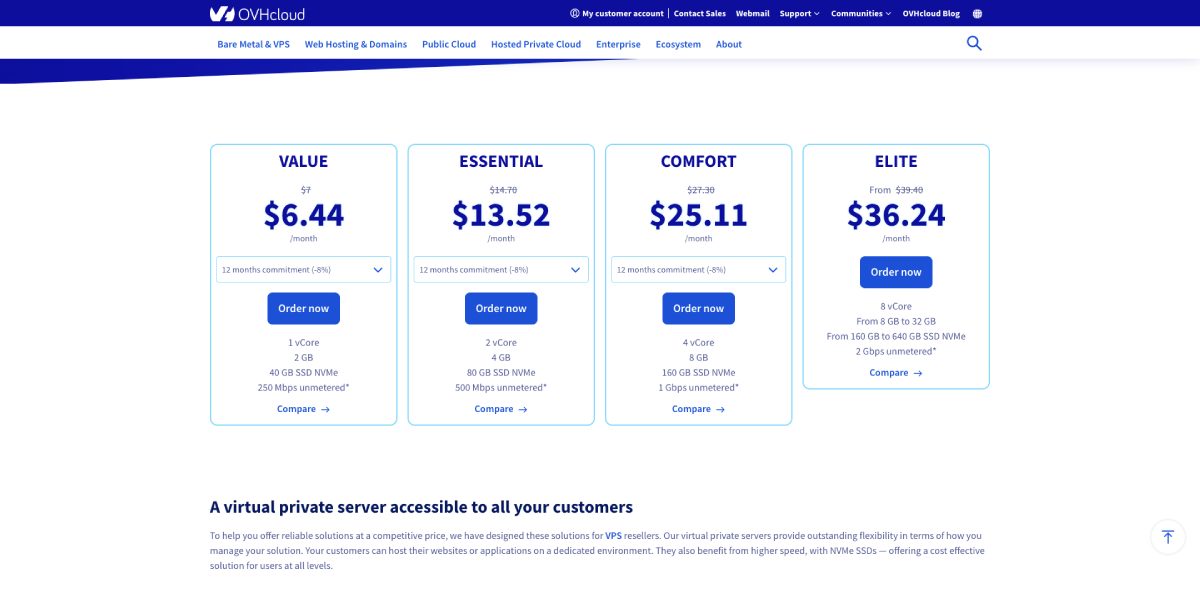Expand the Communities dropdown menu
This screenshot has height=604, width=1200.
[x=860, y=13]
